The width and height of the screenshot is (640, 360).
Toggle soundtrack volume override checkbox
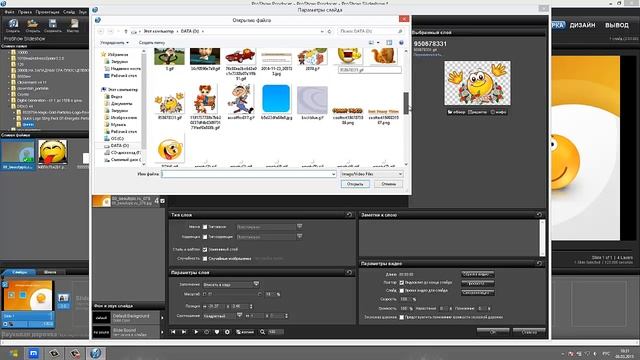[402, 317]
